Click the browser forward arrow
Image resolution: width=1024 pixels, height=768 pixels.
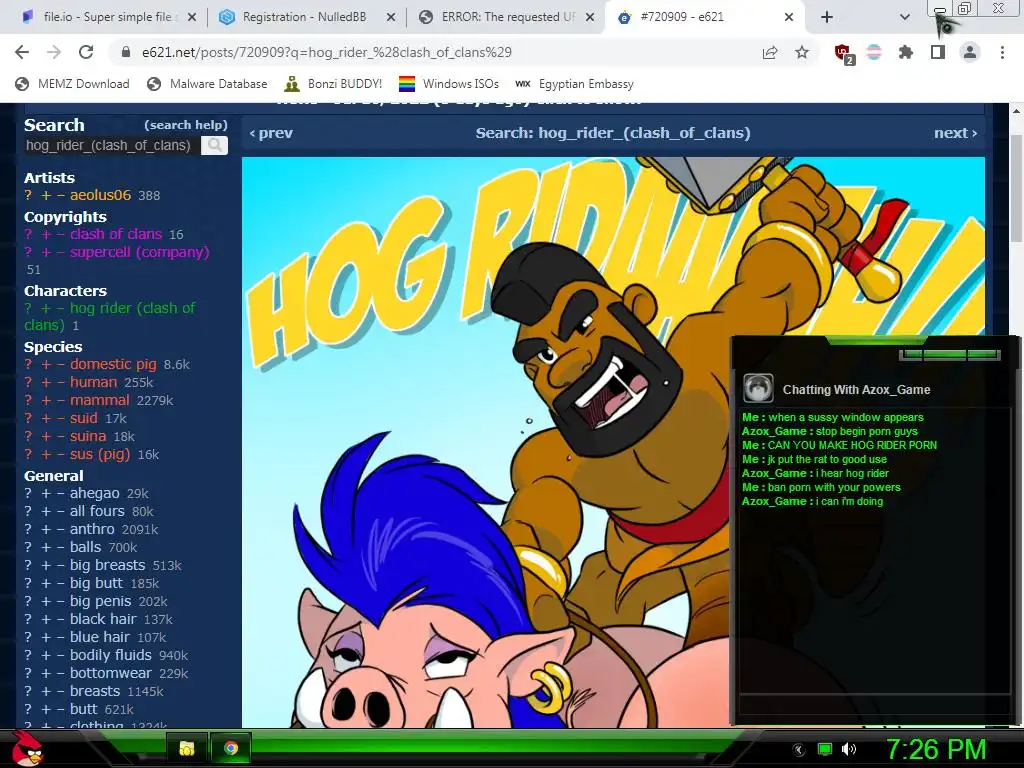[x=54, y=52]
